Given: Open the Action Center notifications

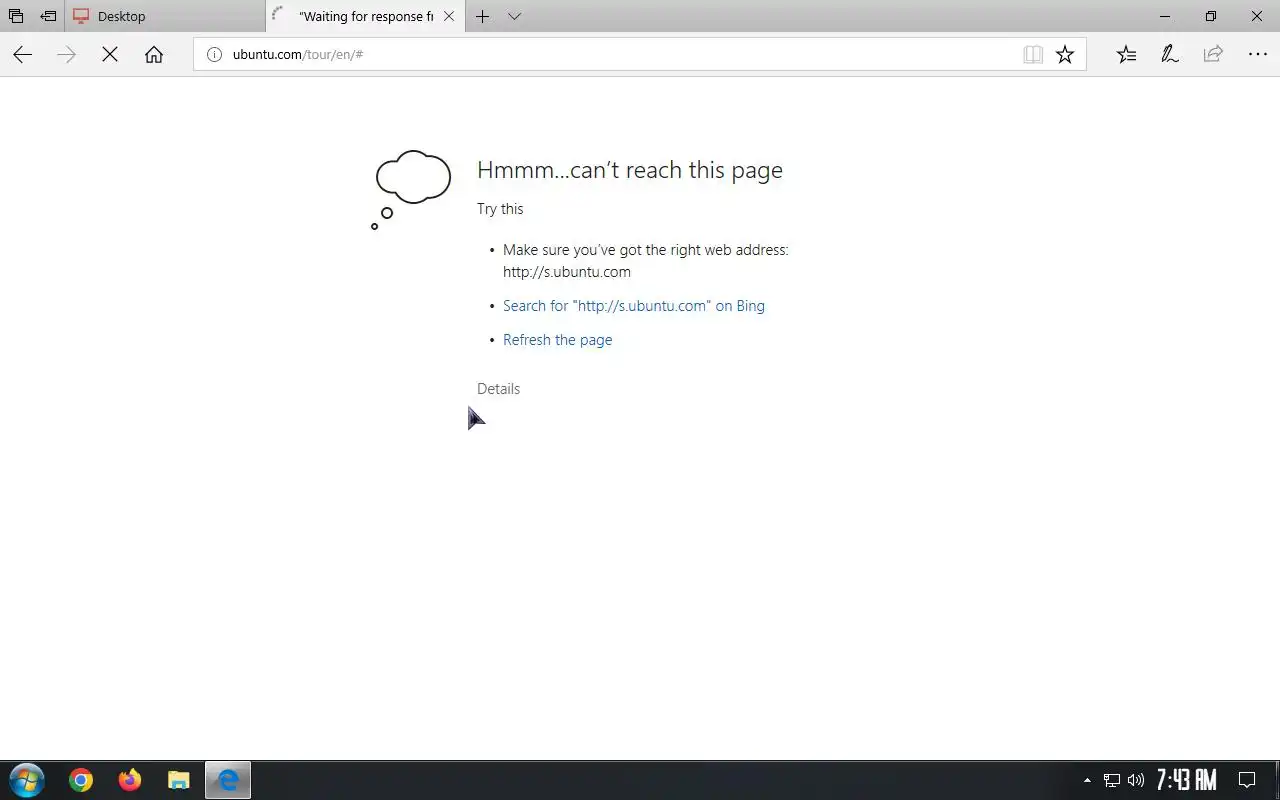Looking at the screenshot, I should pyautogui.click(x=1247, y=780).
